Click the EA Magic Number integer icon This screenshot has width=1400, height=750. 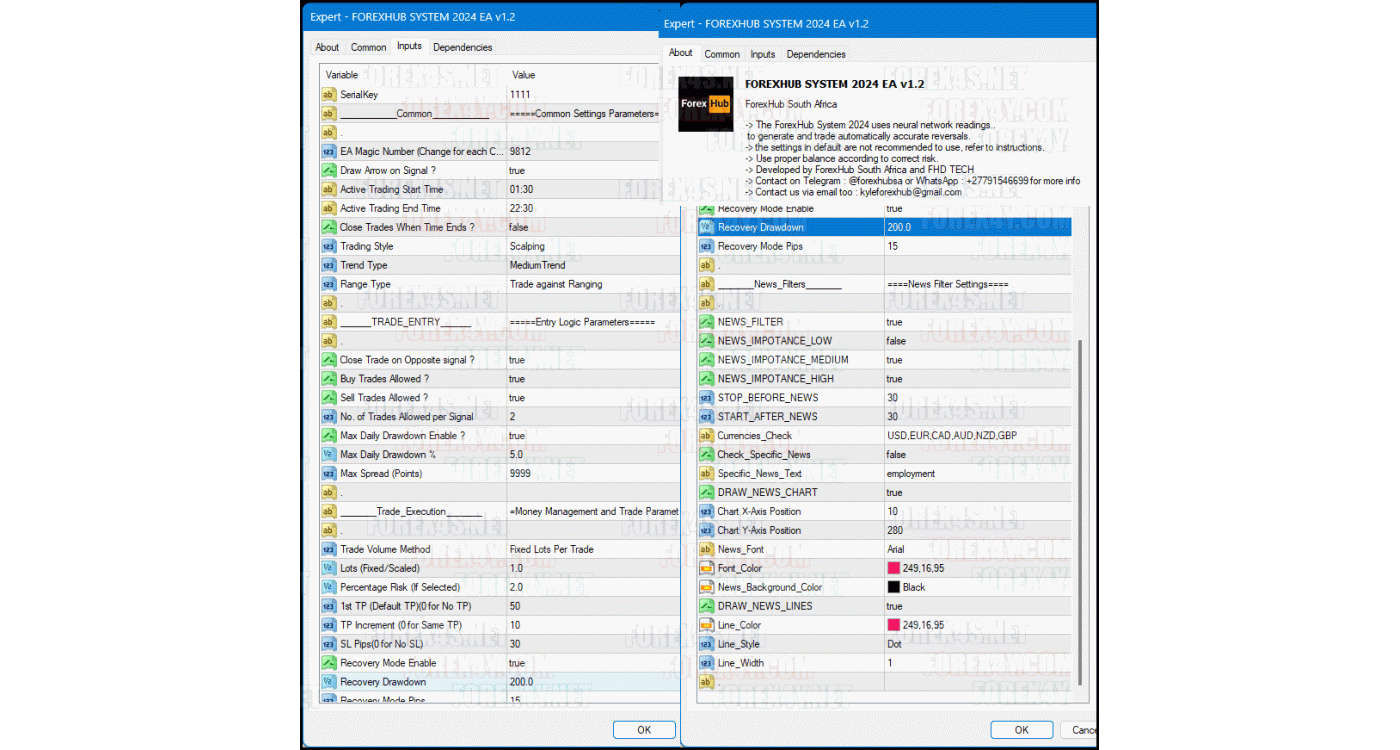pos(329,152)
